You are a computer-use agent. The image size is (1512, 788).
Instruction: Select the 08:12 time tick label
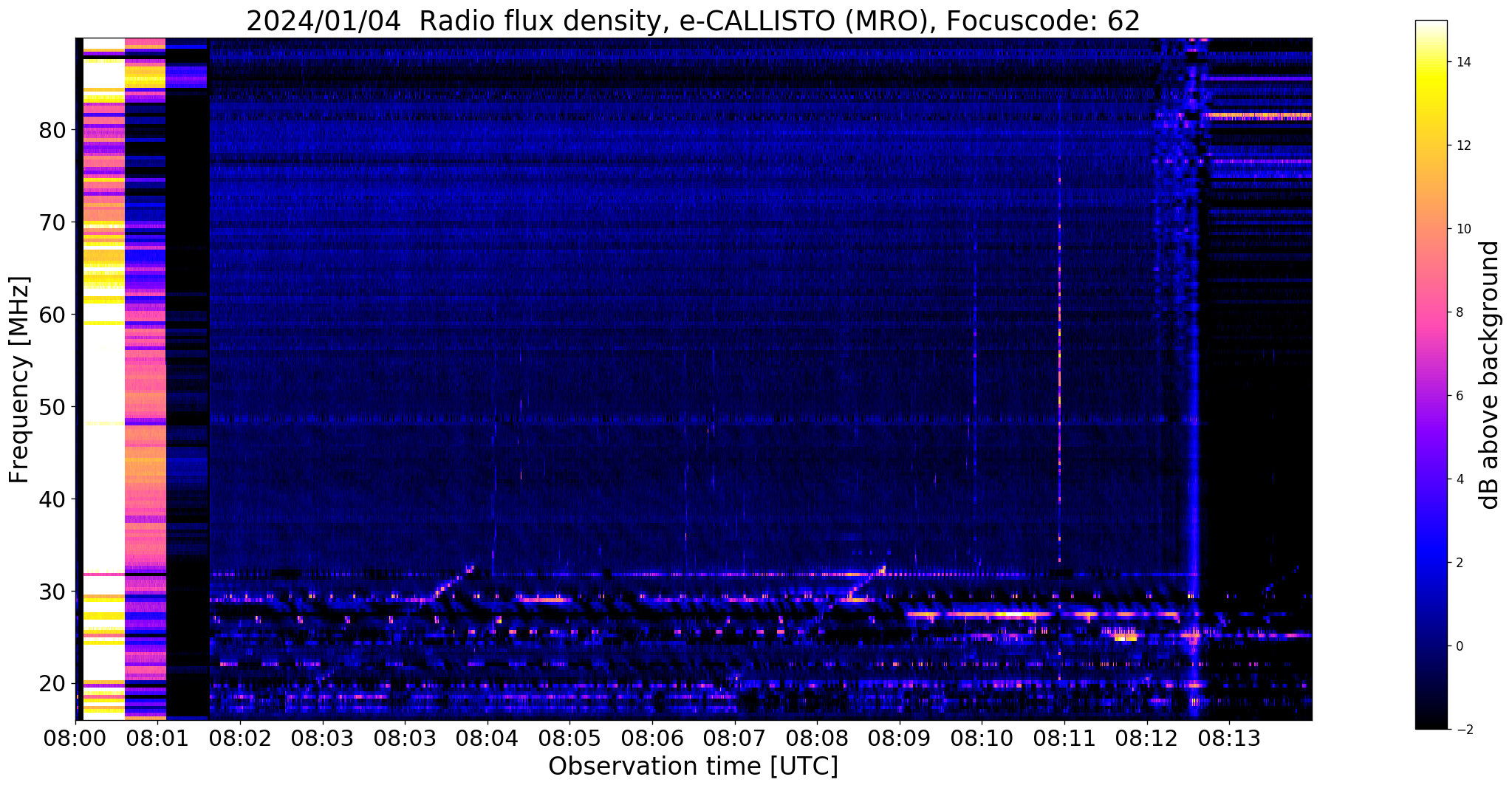click(x=1147, y=737)
